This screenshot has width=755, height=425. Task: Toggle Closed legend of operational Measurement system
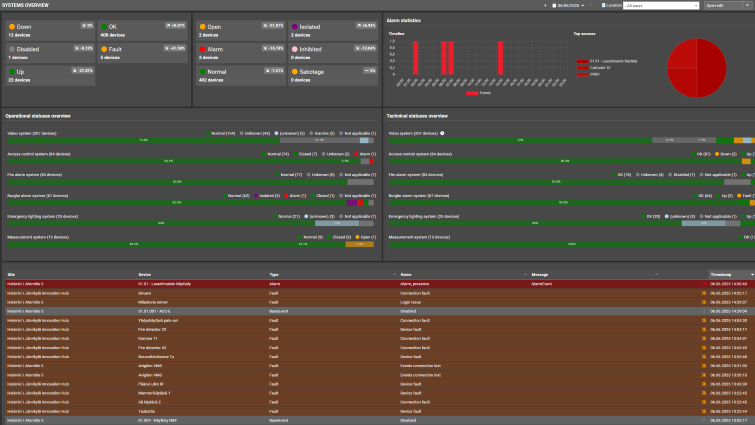tap(339, 237)
